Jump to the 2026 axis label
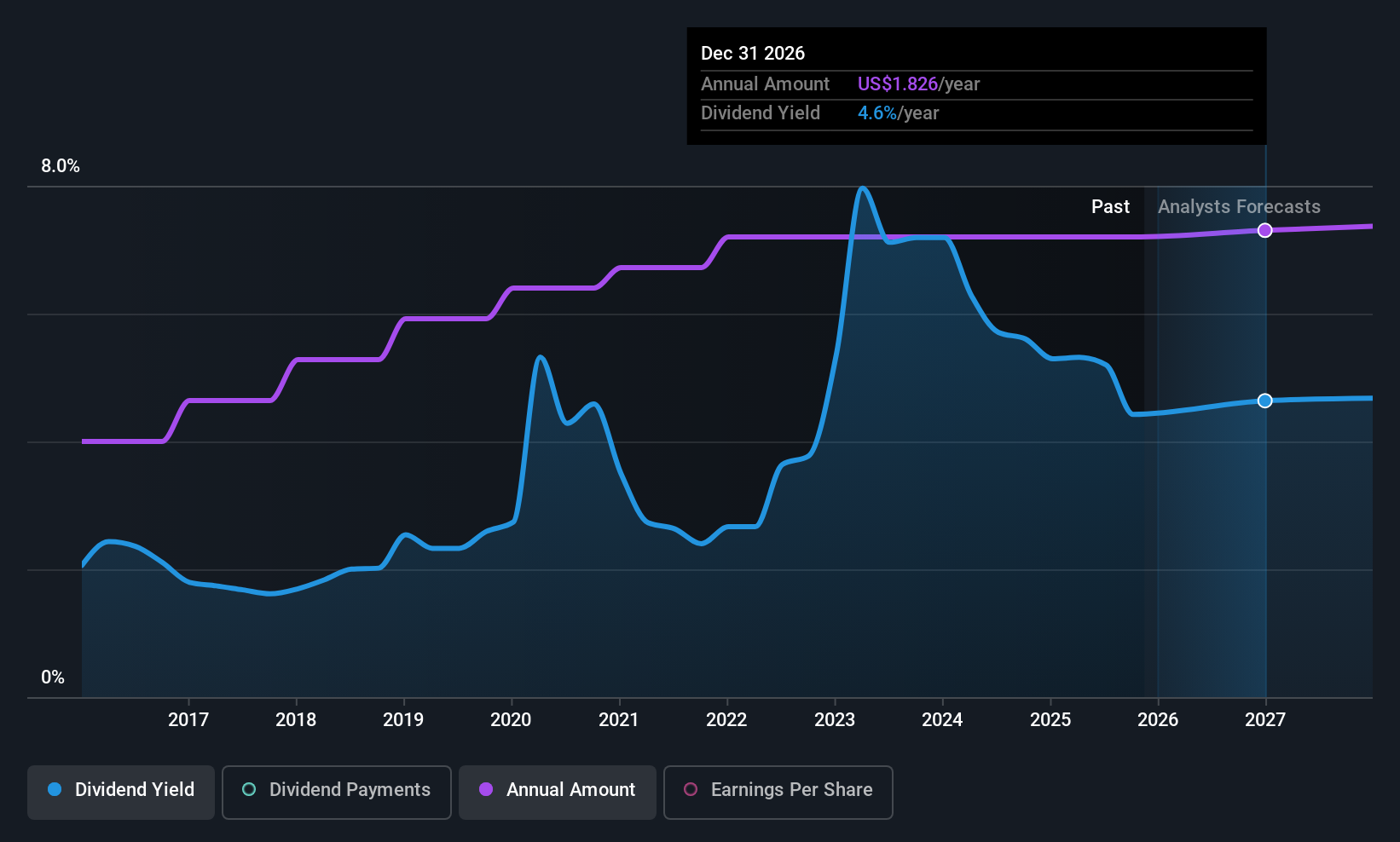Image resolution: width=1400 pixels, height=842 pixels. (1158, 720)
